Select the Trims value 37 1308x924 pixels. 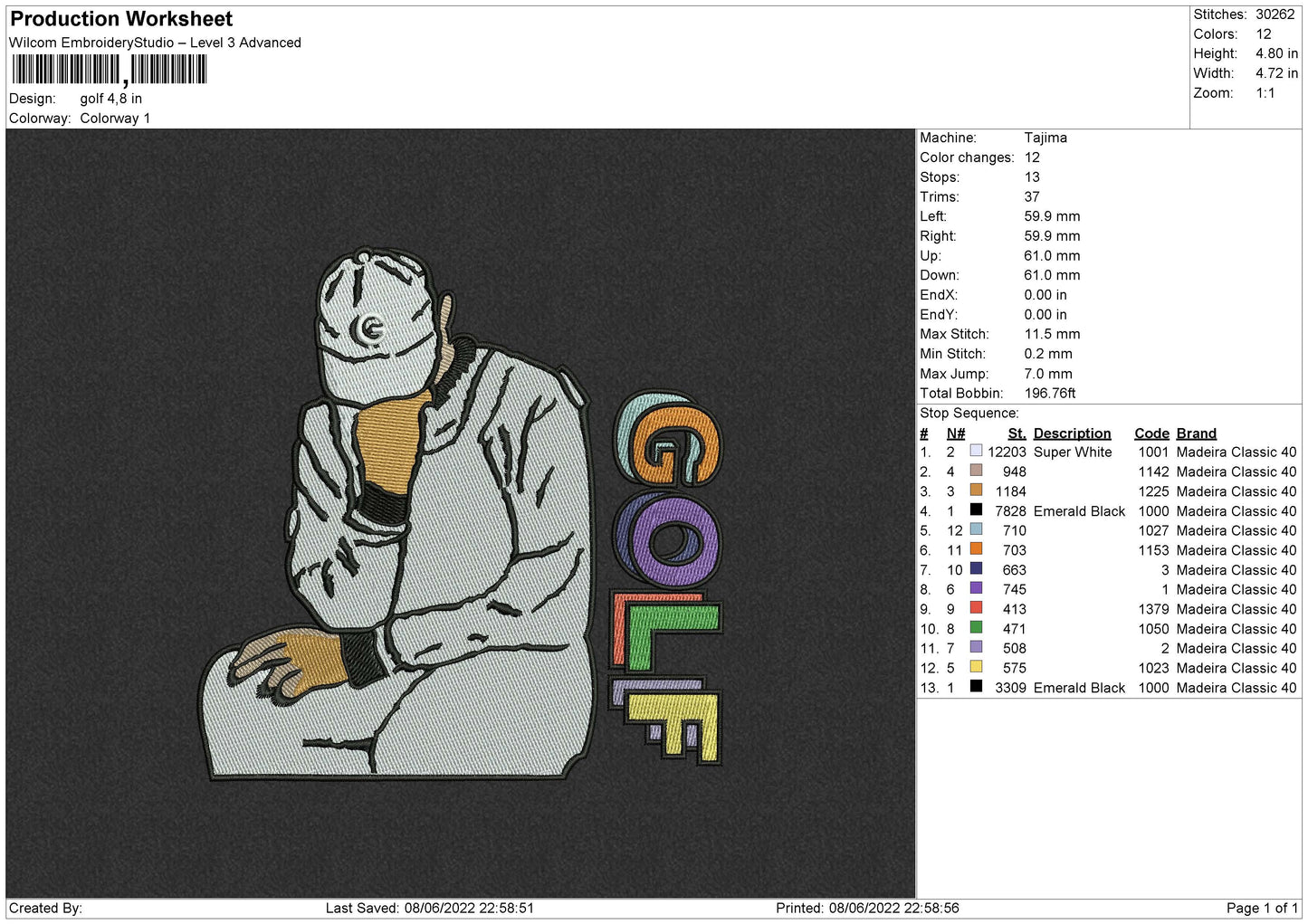(x=1032, y=196)
